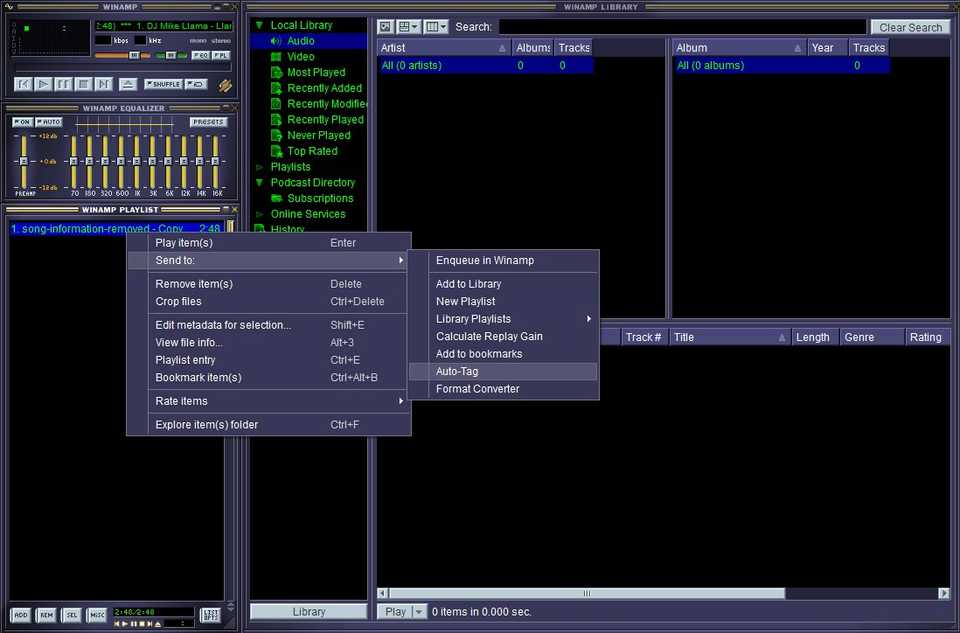The width and height of the screenshot is (960, 633).
Task: Adjust the PREAMP equalizer slider
Action: point(24,162)
